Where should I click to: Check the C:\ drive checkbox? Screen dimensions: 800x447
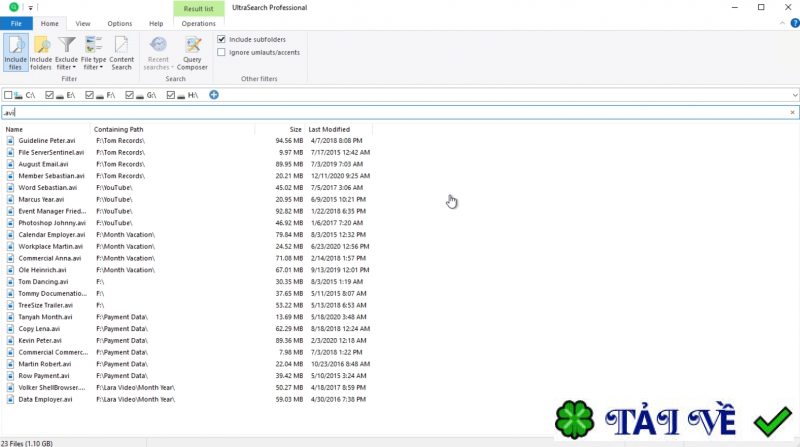click(x=8, y=95)
